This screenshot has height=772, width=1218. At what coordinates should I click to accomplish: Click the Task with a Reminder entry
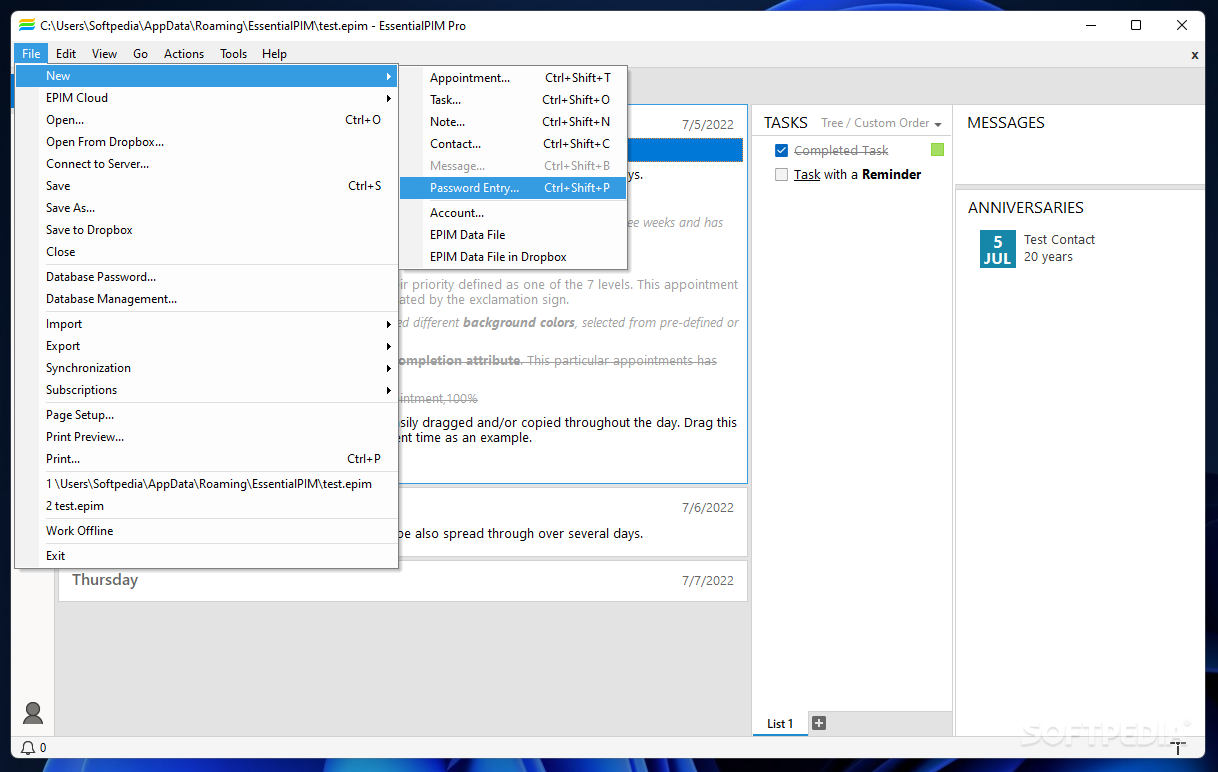(857, 175)
